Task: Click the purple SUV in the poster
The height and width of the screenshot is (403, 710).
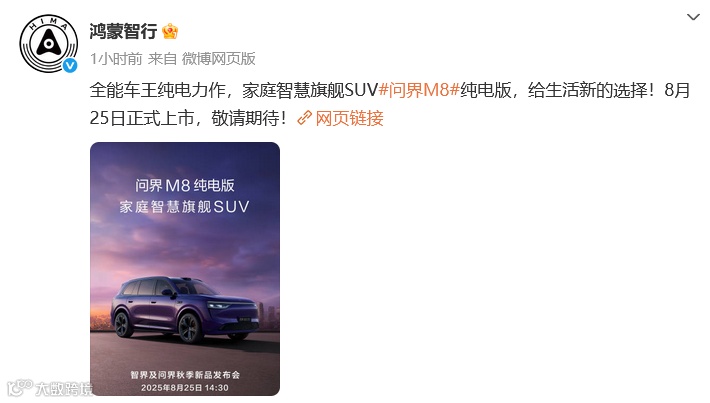Action: point(185,309)
